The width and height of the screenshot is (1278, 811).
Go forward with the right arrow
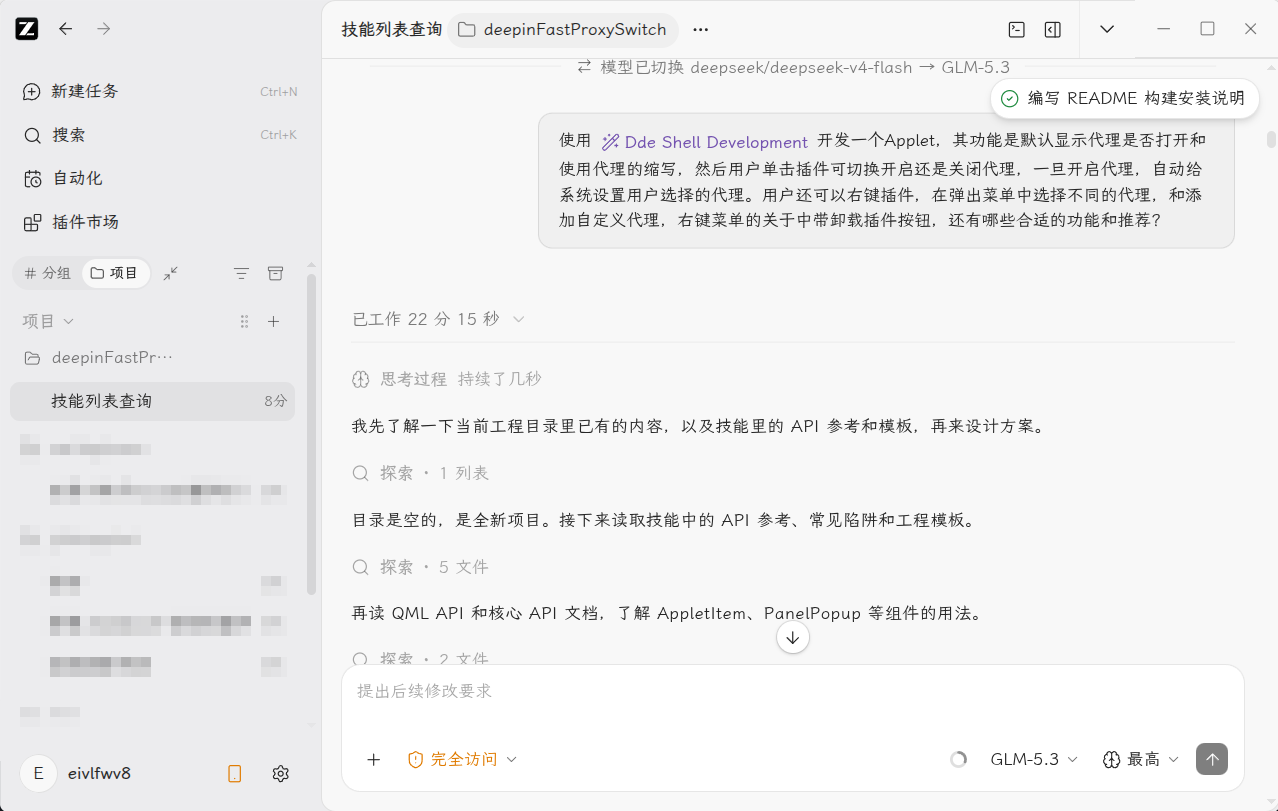104,29
